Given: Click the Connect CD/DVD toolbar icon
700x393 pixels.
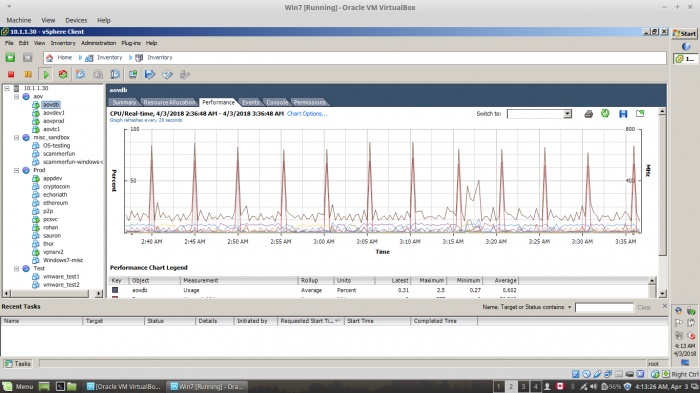Looking at the screenshot, I should (x=167, y=75).
